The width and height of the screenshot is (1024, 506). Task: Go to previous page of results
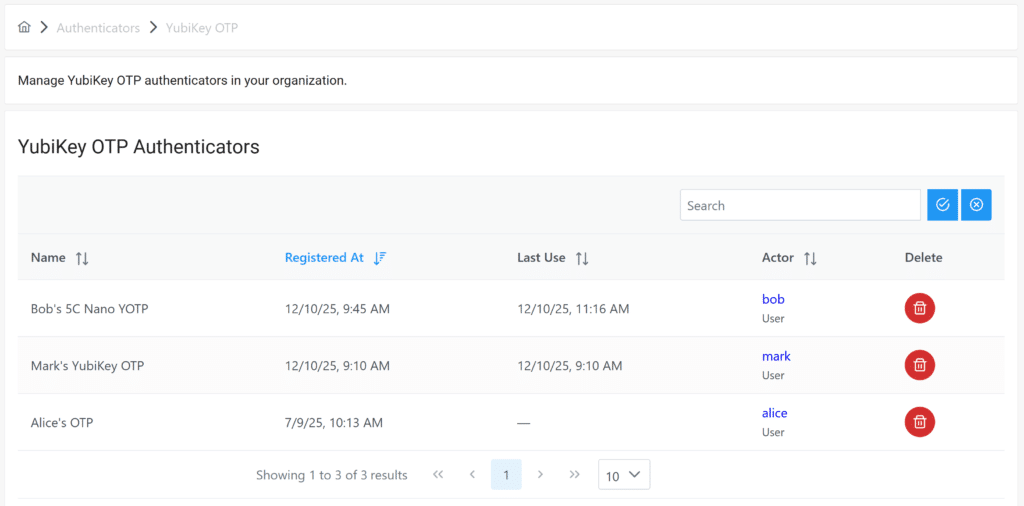(x=472, y=475)
